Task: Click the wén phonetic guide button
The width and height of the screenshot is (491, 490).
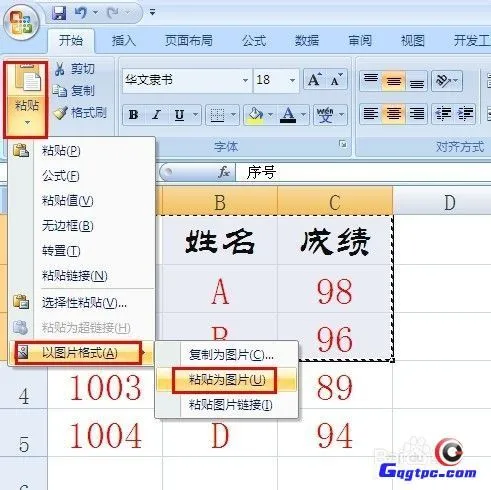Action: coord(325,115)
